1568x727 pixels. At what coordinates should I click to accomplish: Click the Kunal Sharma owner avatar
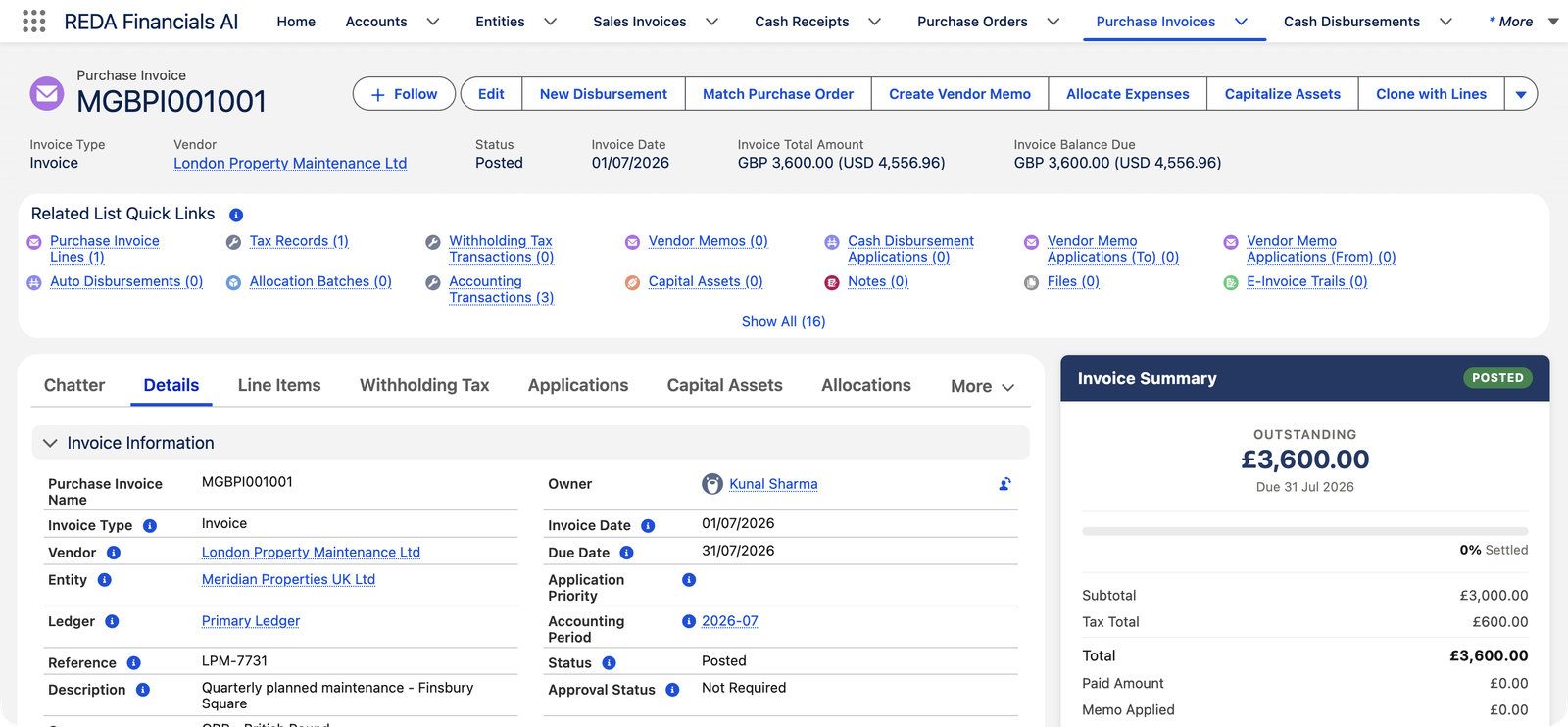[712, 484]
